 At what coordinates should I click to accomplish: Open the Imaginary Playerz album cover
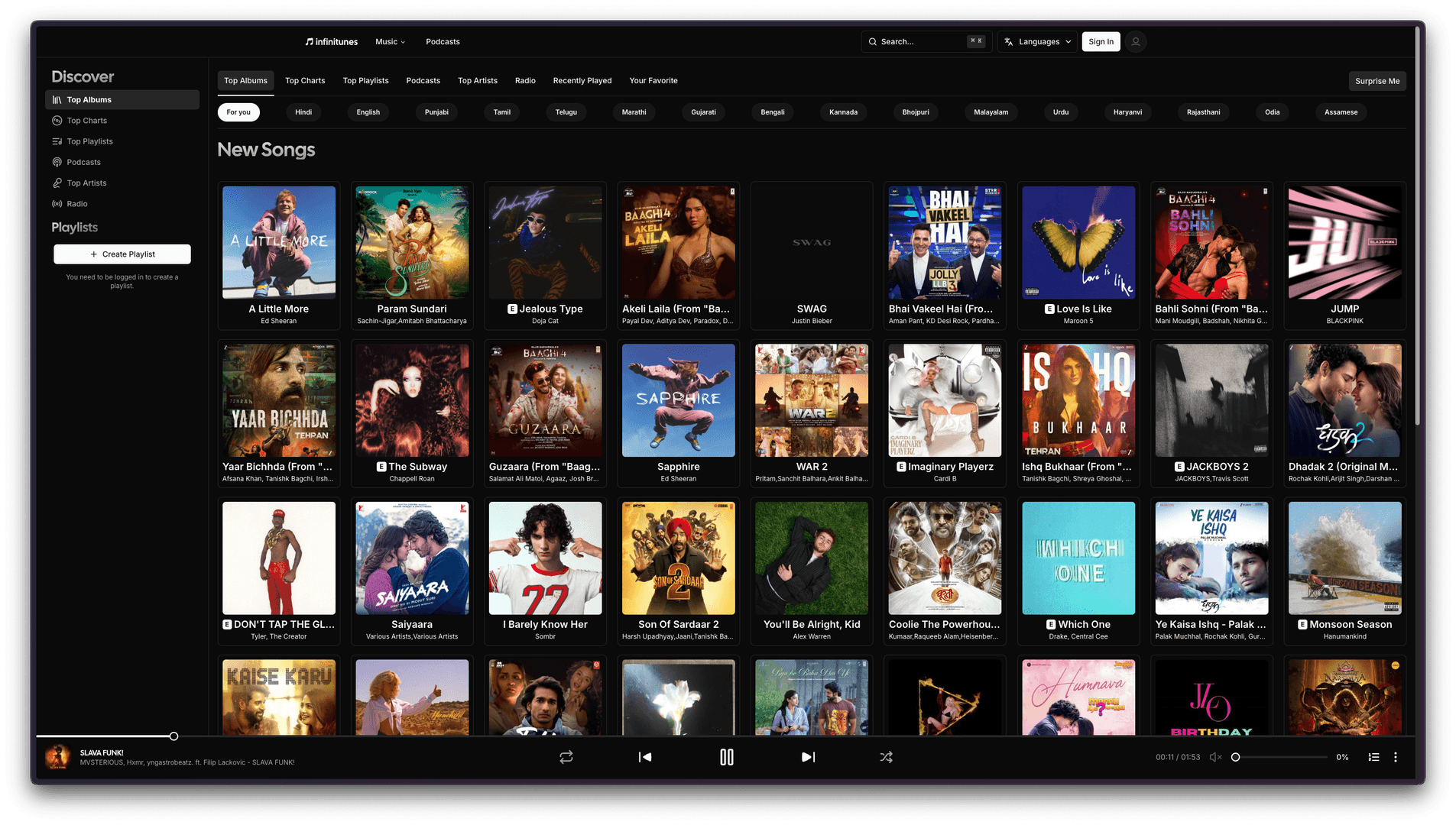point(945,400)
